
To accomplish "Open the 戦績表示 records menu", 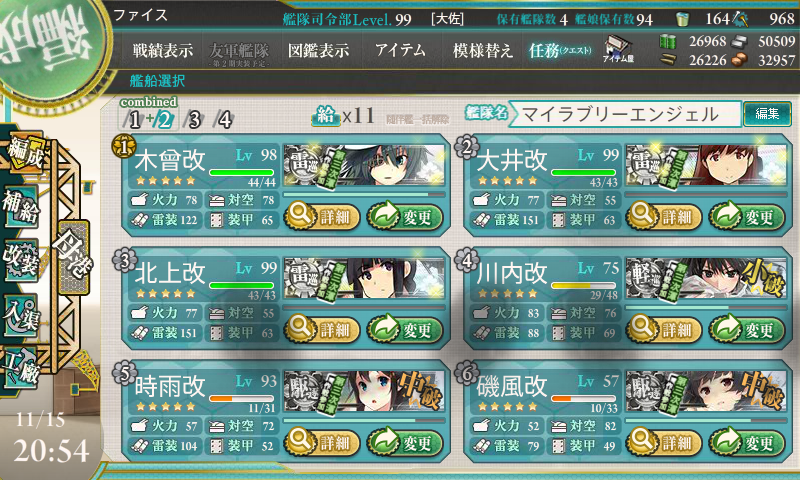I will pos(163,50).
